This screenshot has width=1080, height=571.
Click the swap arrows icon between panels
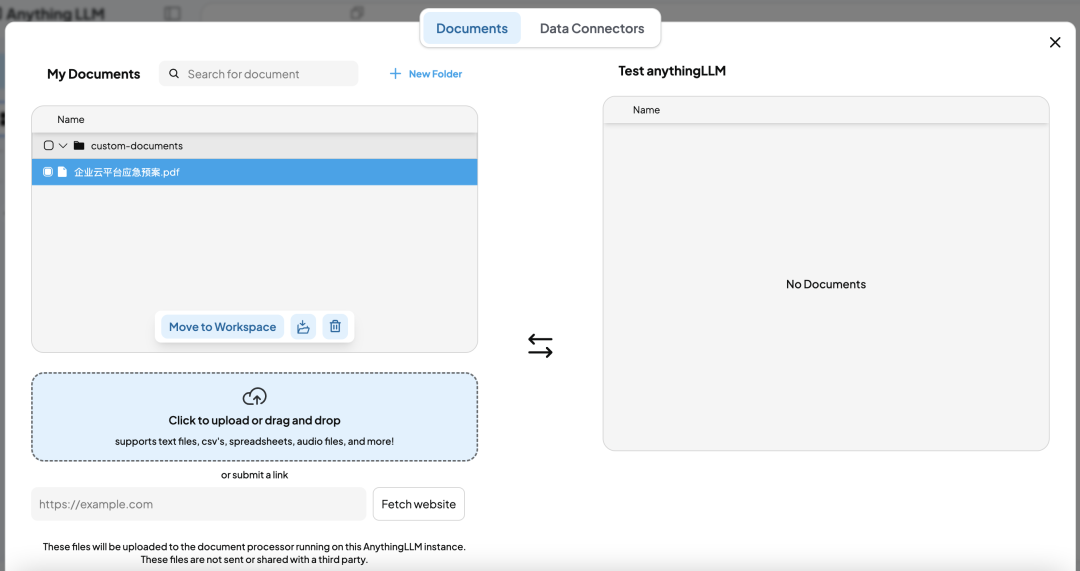pyautogui.click(x=540, y=346)
